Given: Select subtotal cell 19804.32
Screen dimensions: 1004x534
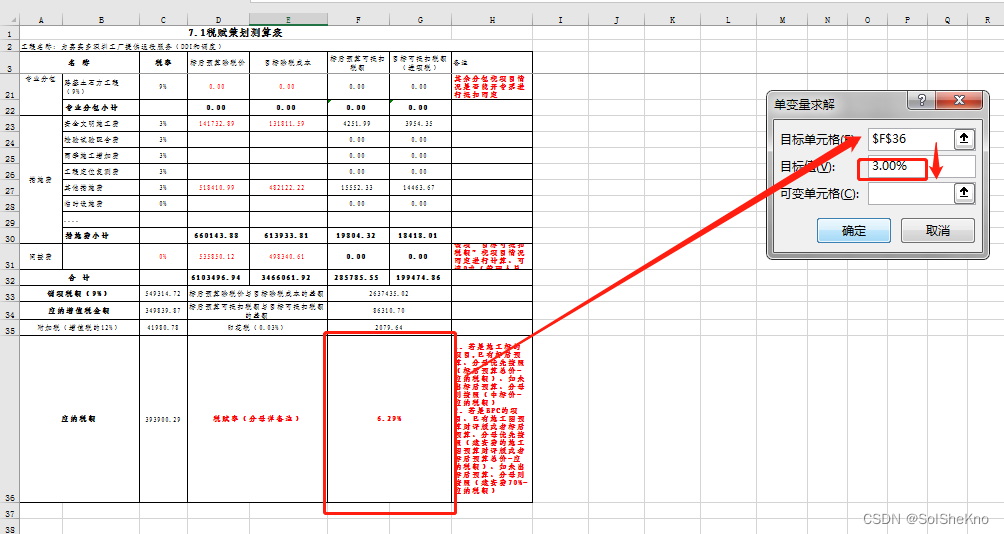Looking at the screenshot, I should 358,236.
